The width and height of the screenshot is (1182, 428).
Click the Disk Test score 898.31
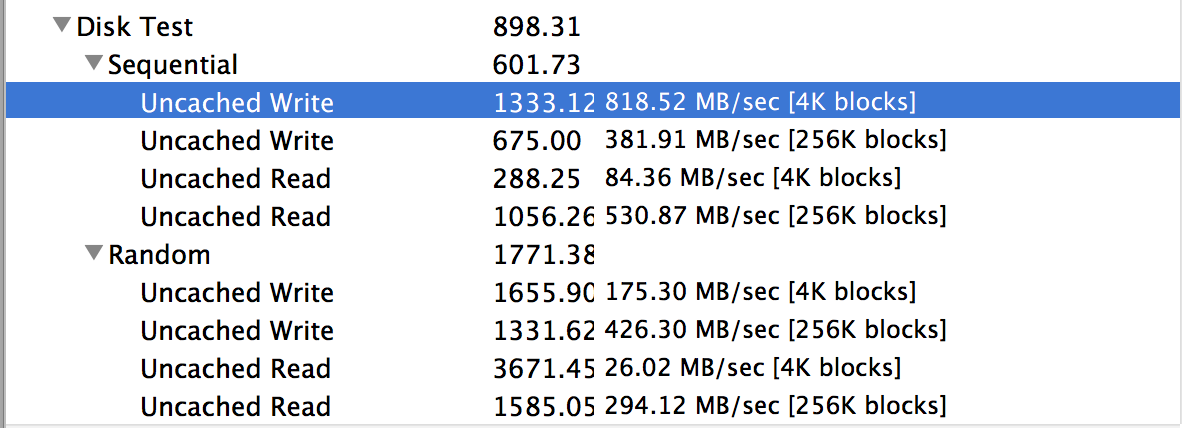(537, 27)
